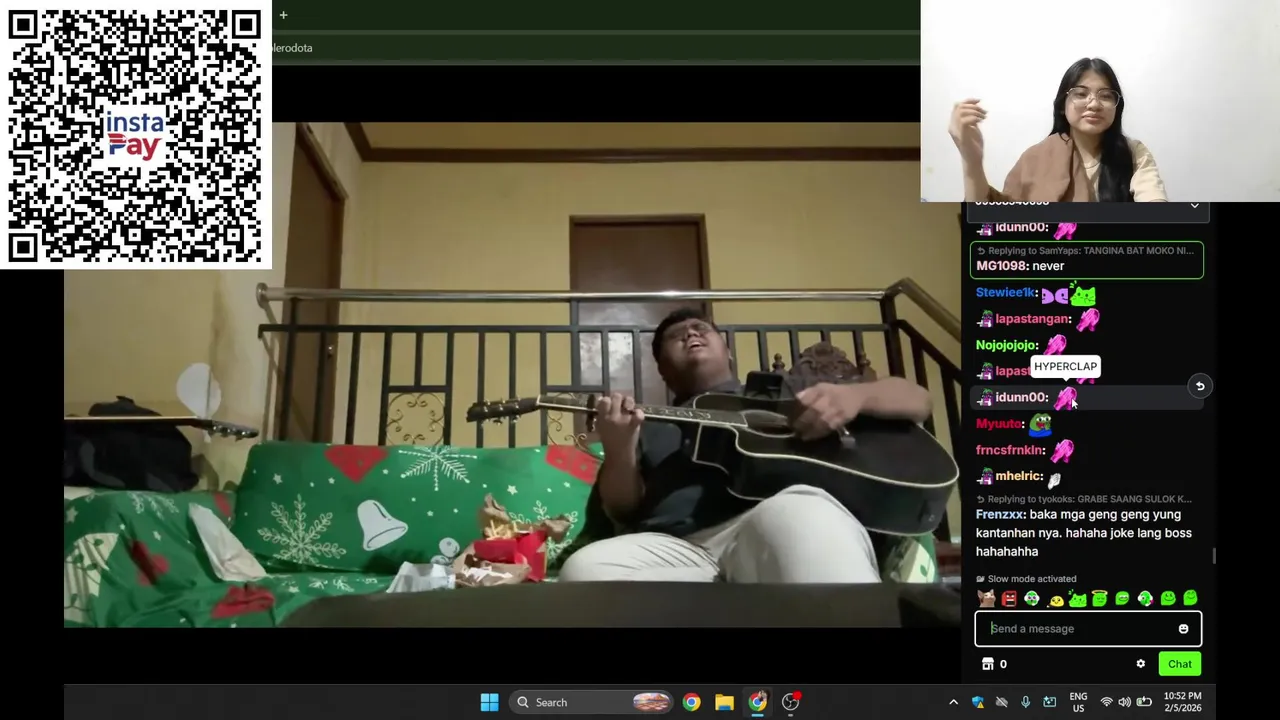Send message with green Chat button
This screenshot has height=720, width=1280.
click(x=1180, y=664)
